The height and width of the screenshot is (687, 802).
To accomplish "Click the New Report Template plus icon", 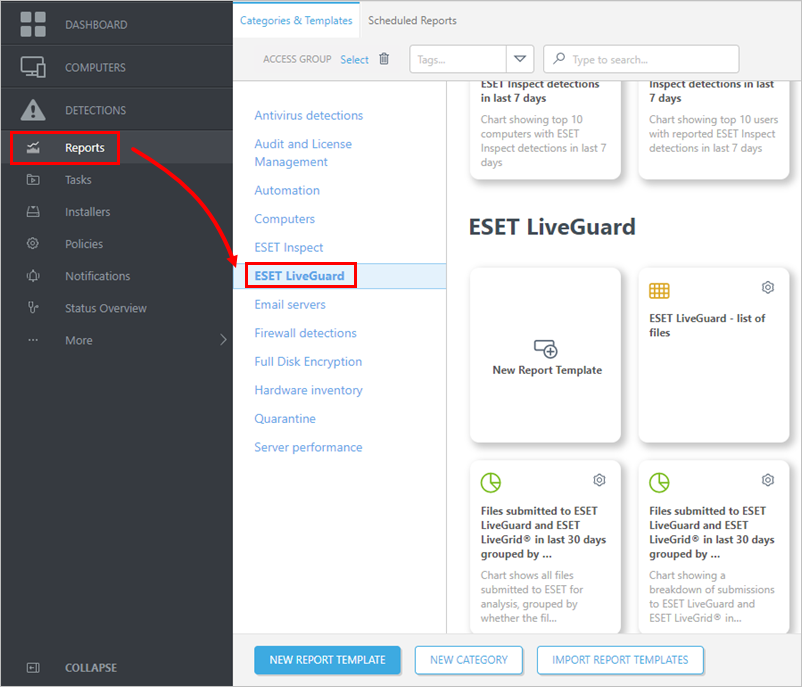I will point(546,348).
